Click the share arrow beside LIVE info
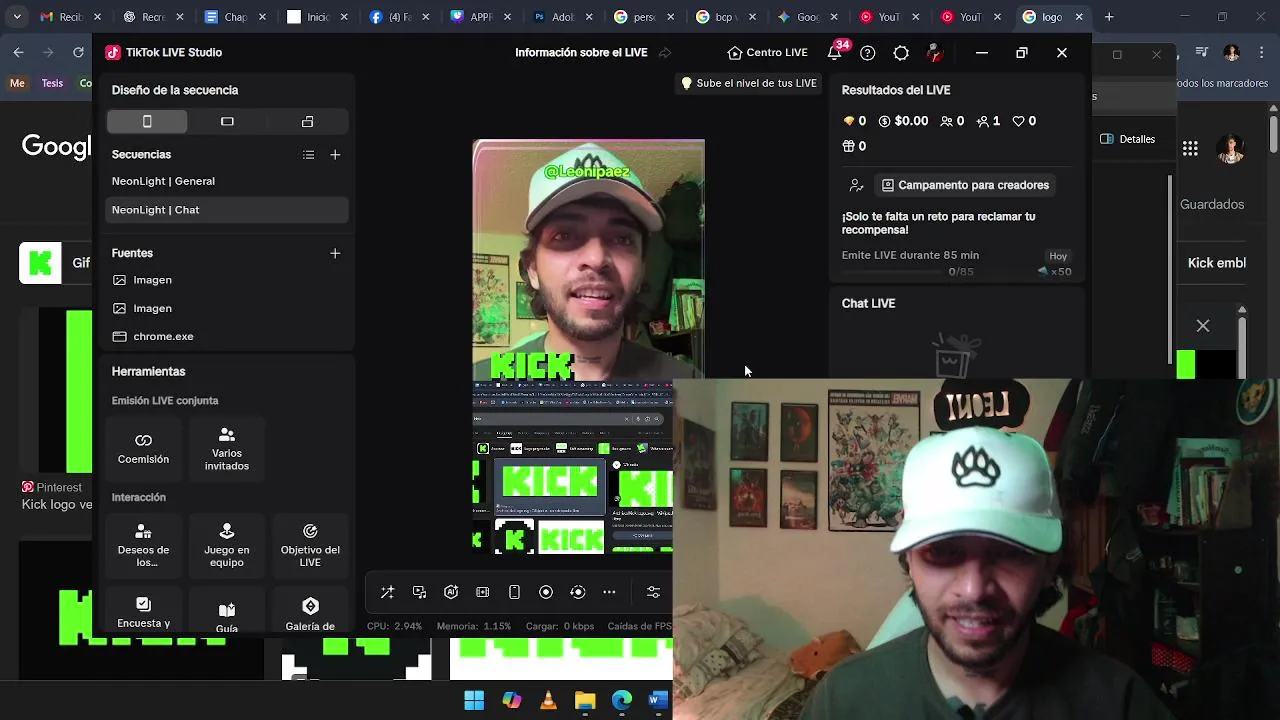This screenshot has width=1280, height=720. coord(665,53)
